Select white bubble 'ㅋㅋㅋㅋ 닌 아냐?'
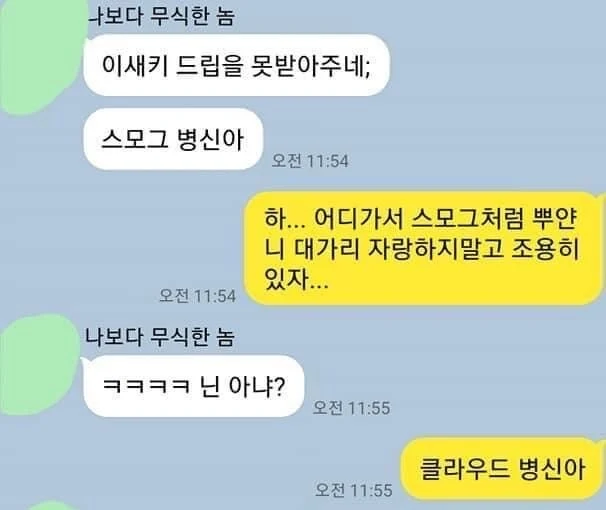Image resolution: width=606 pixels, height=510 pixels. click(x=194, y=386)
